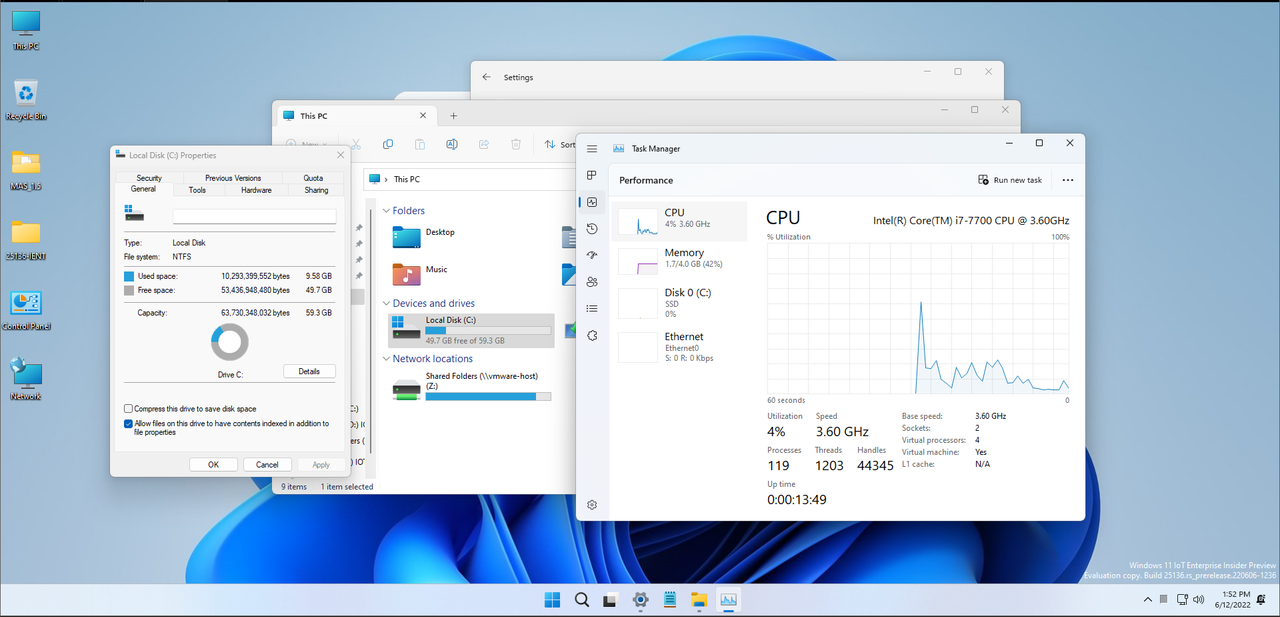Open the Security tab in Properties dialog
This screenshot has height=617, width=1280.
click(x=149, y=178)
